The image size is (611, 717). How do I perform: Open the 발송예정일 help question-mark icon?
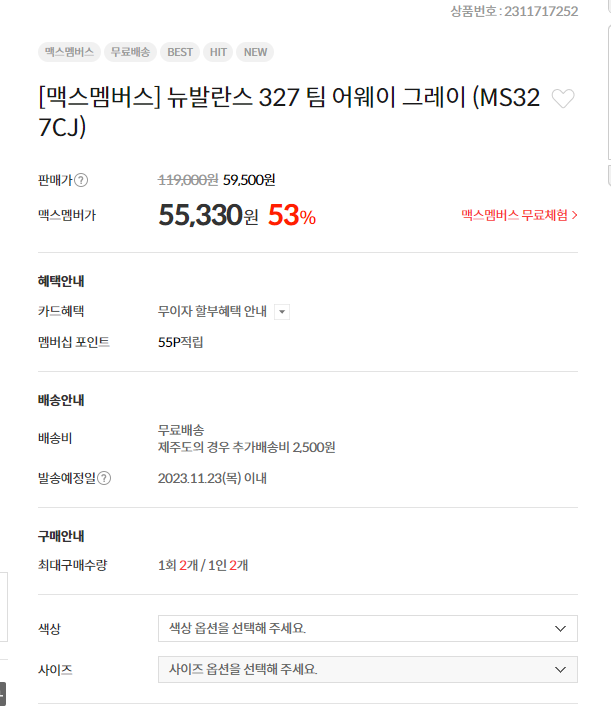click(104, 478)
